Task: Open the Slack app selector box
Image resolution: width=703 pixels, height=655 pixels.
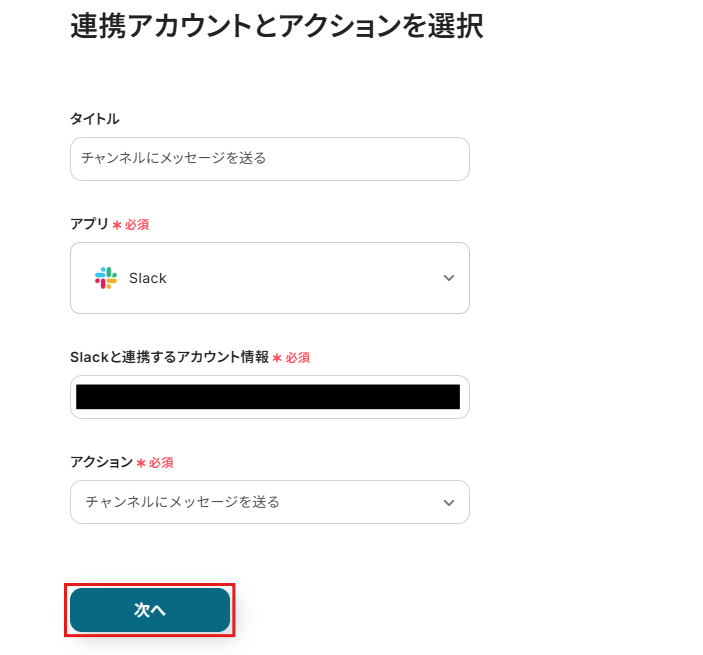Action: [x=270, y=278]
